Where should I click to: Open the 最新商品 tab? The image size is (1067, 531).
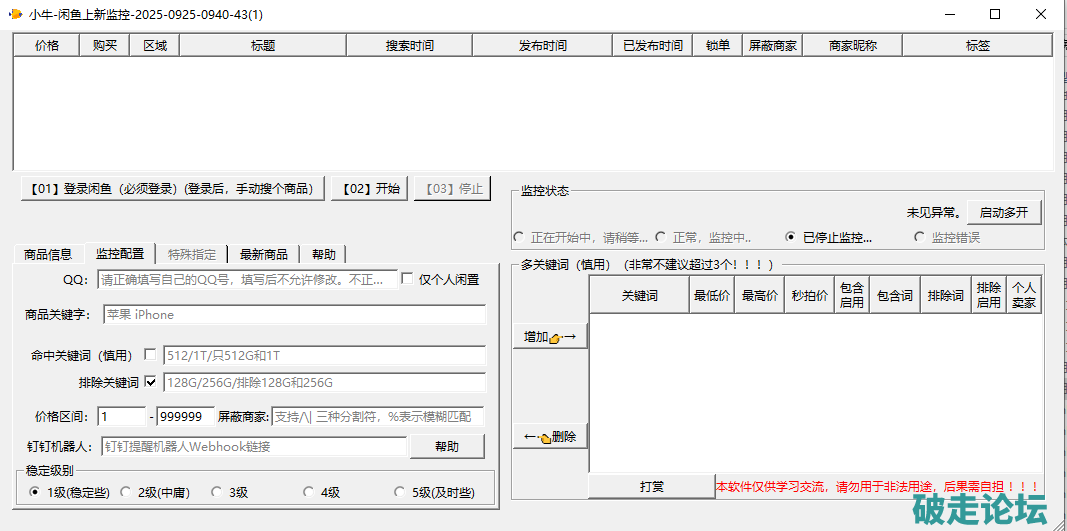point(263,254)
